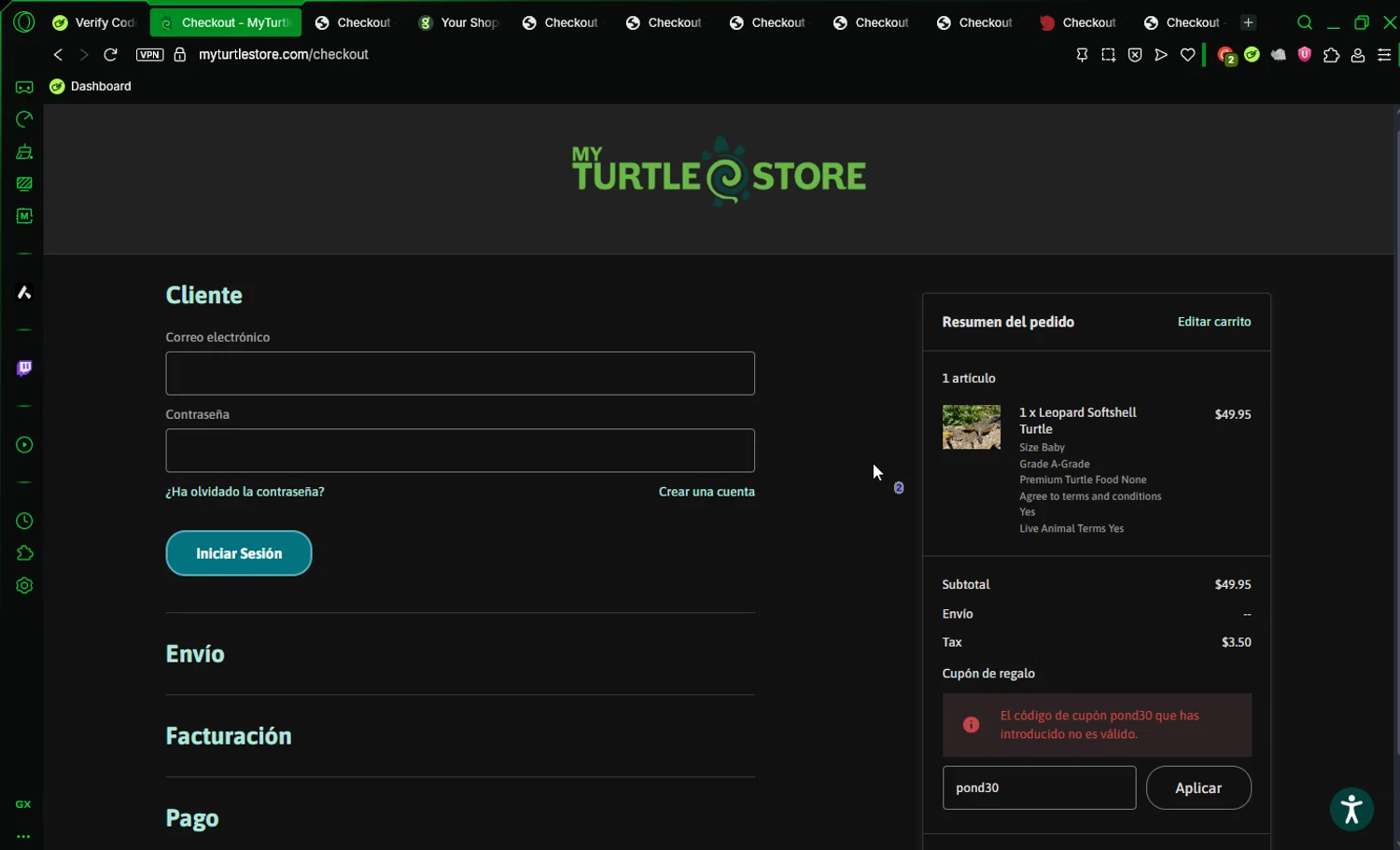Click the striped panel icon in the sidebar
The height and width of the screenshot is (850, 1400).
coord(24,184)
